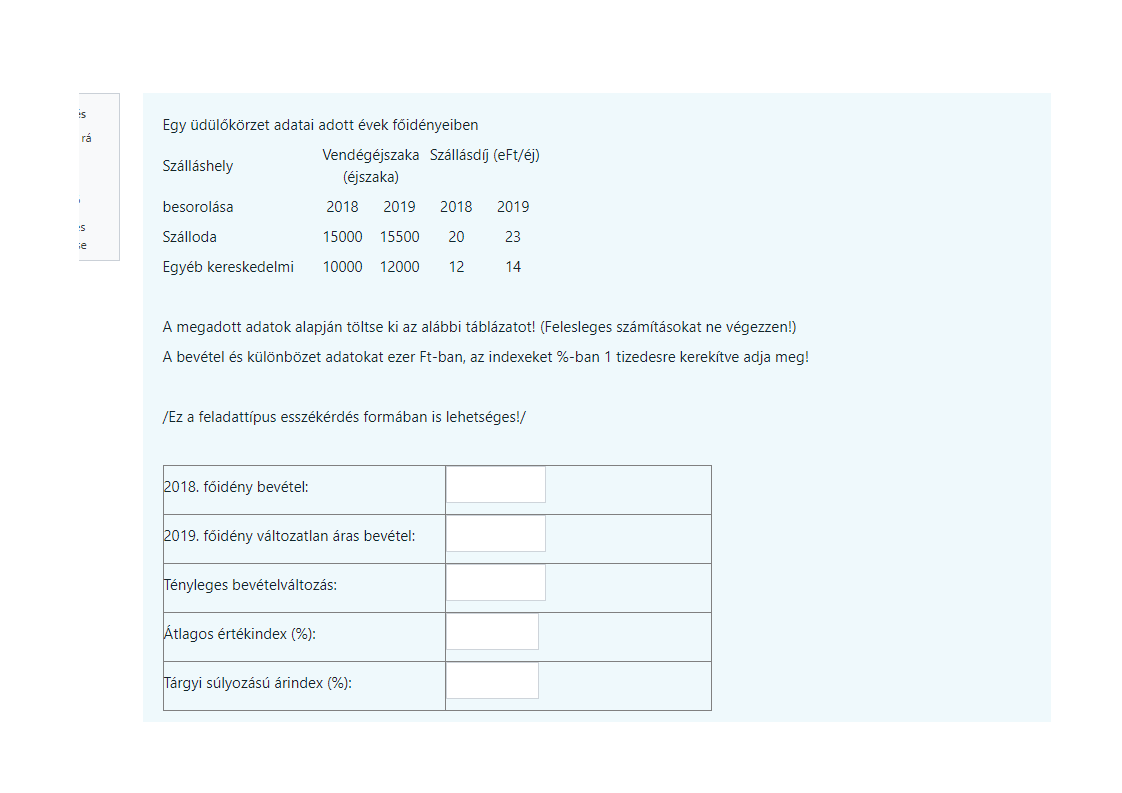Click the Szálloda 2019 guest nights value 15500
Image resolution: width=1122 pixels, height=793 pixels.
(399, 237)
